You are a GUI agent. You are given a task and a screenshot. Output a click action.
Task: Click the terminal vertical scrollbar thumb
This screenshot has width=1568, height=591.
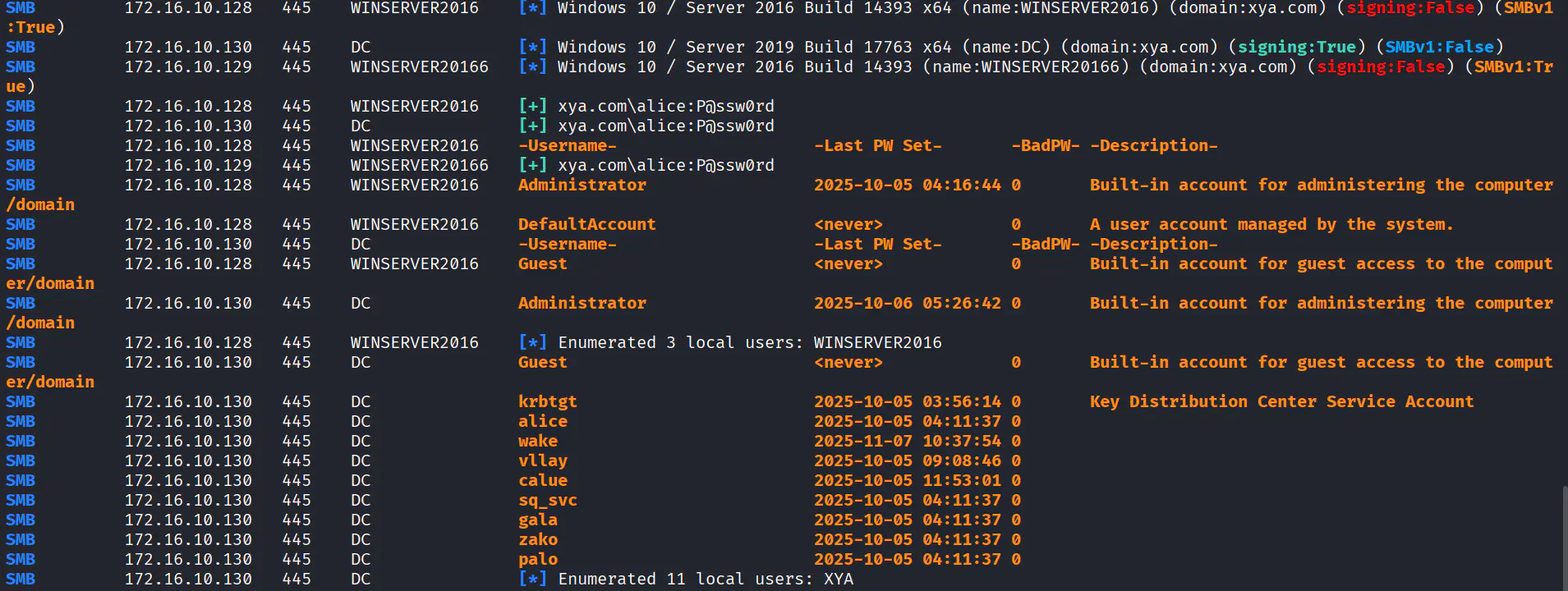click(1564, 538)
